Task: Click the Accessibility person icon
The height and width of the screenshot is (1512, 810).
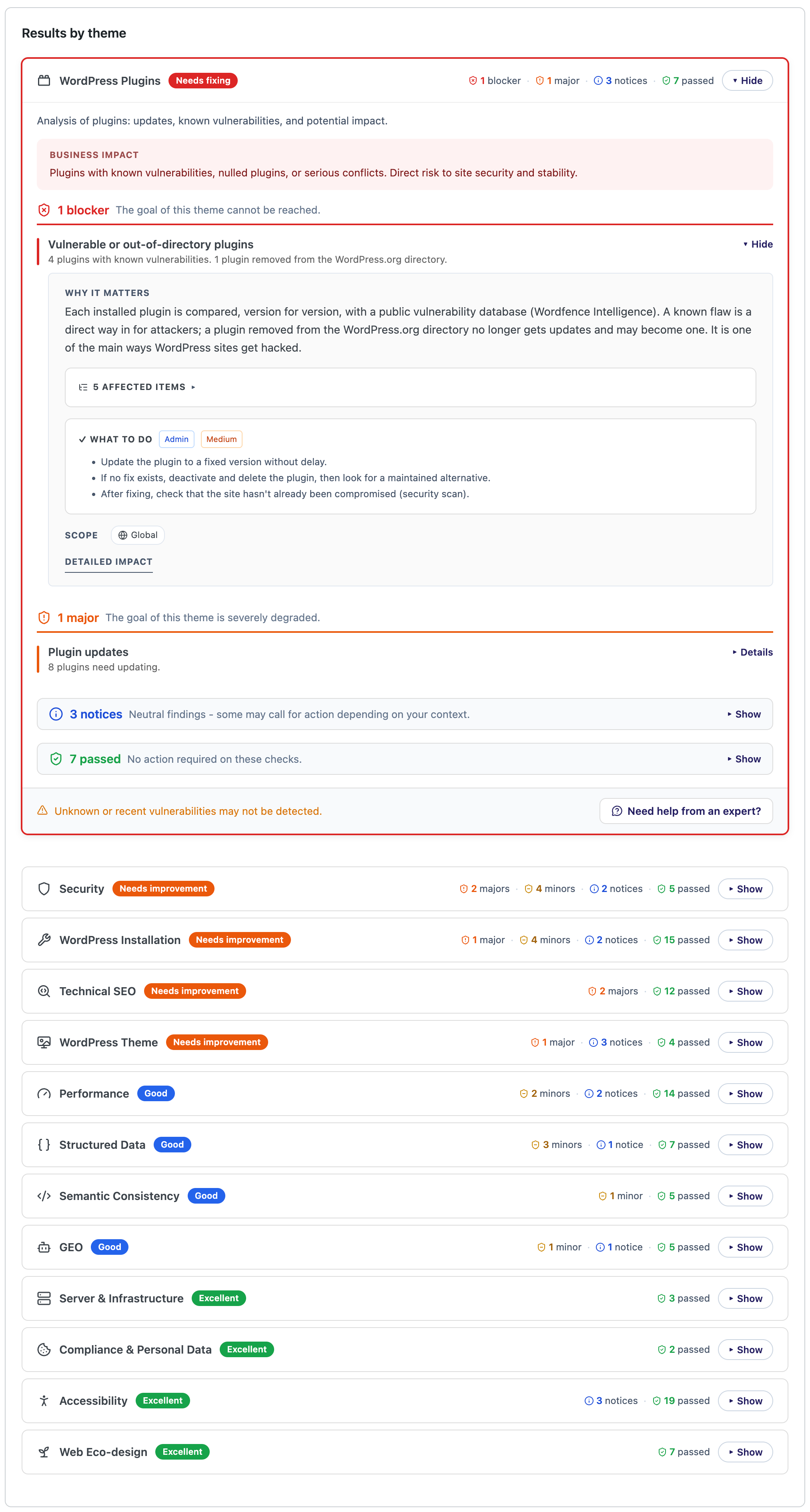Action: (44, 1401)
